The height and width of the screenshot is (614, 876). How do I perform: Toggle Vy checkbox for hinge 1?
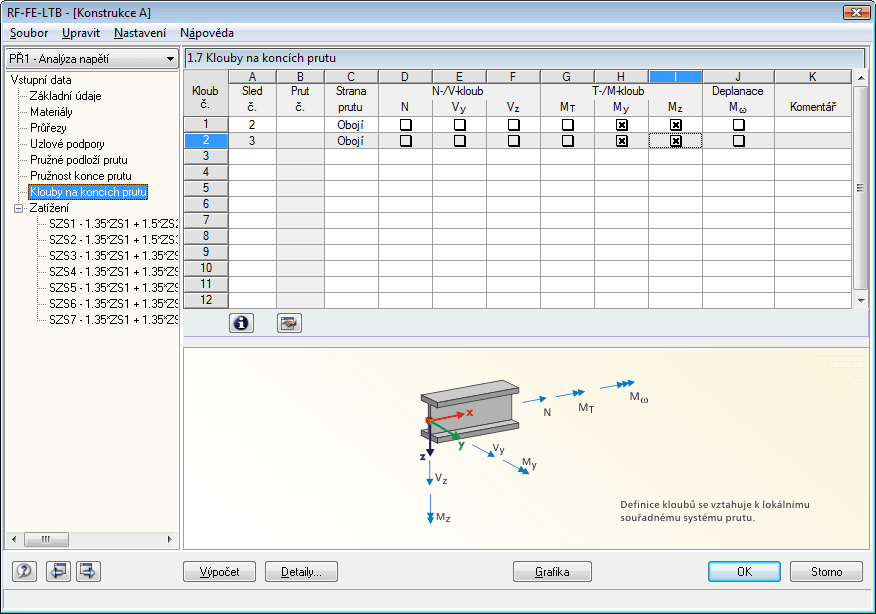[459, 125]
